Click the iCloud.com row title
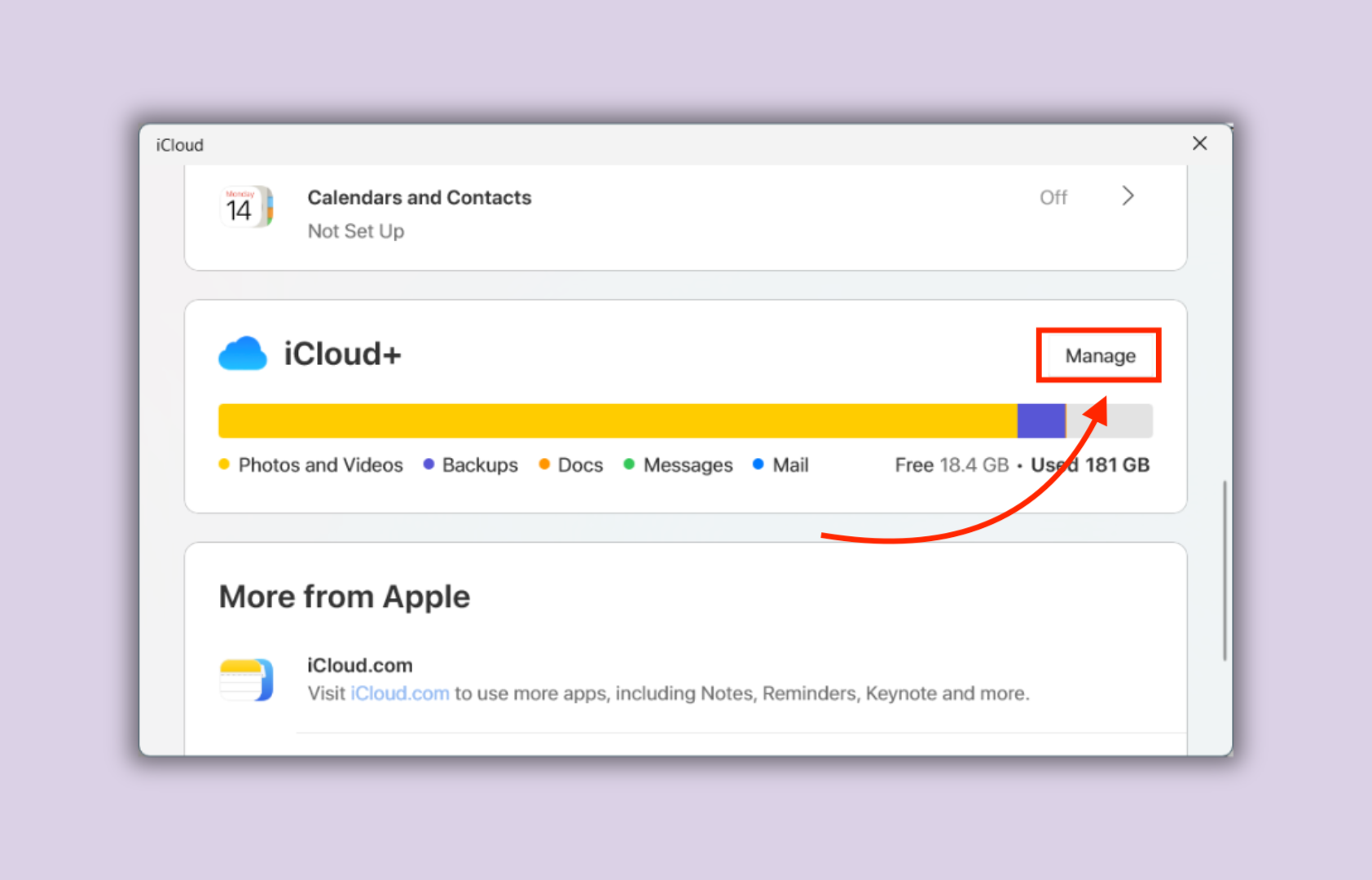The image size is (1372, 880). pyautogui.click(x=359, y=666)
